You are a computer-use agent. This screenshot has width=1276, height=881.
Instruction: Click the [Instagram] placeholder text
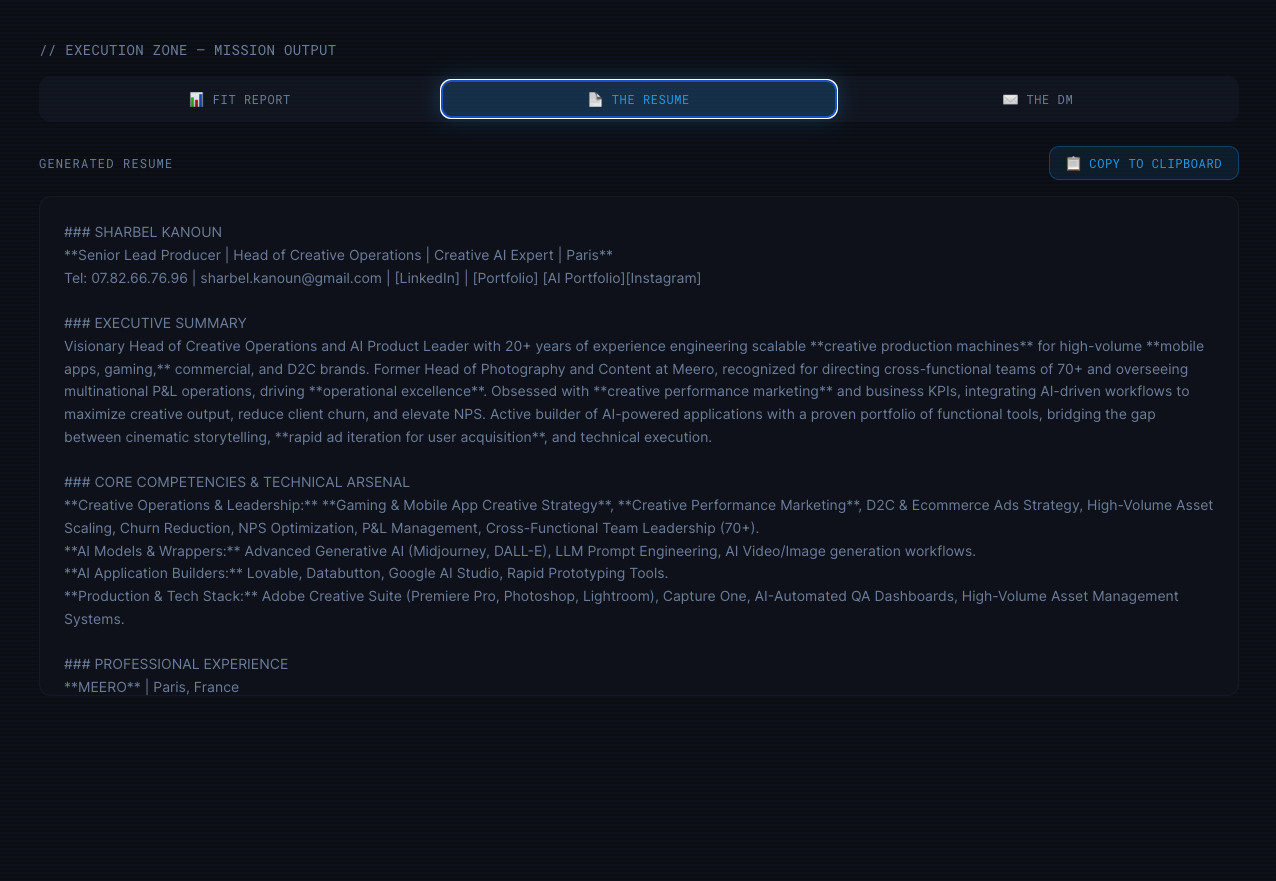663,278
